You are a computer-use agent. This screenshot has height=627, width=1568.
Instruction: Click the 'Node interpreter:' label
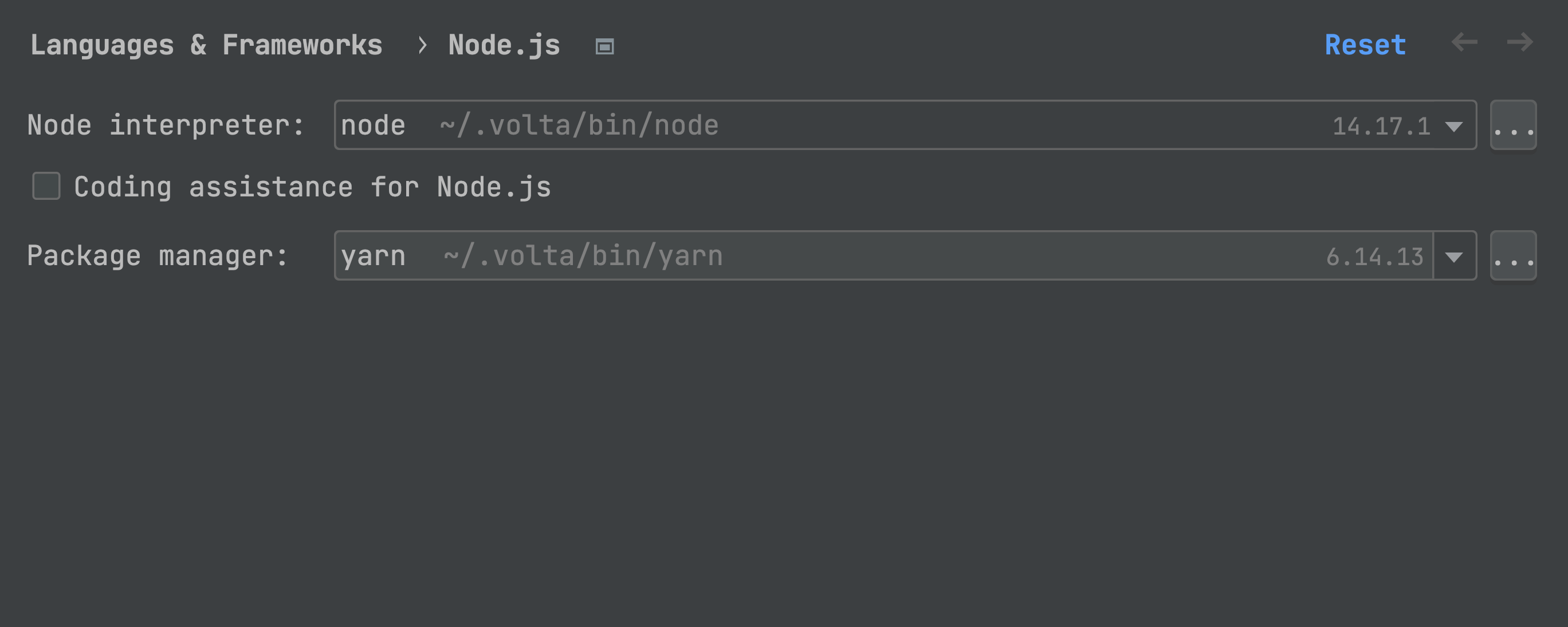pyautogui.click(x=166, y=125)
